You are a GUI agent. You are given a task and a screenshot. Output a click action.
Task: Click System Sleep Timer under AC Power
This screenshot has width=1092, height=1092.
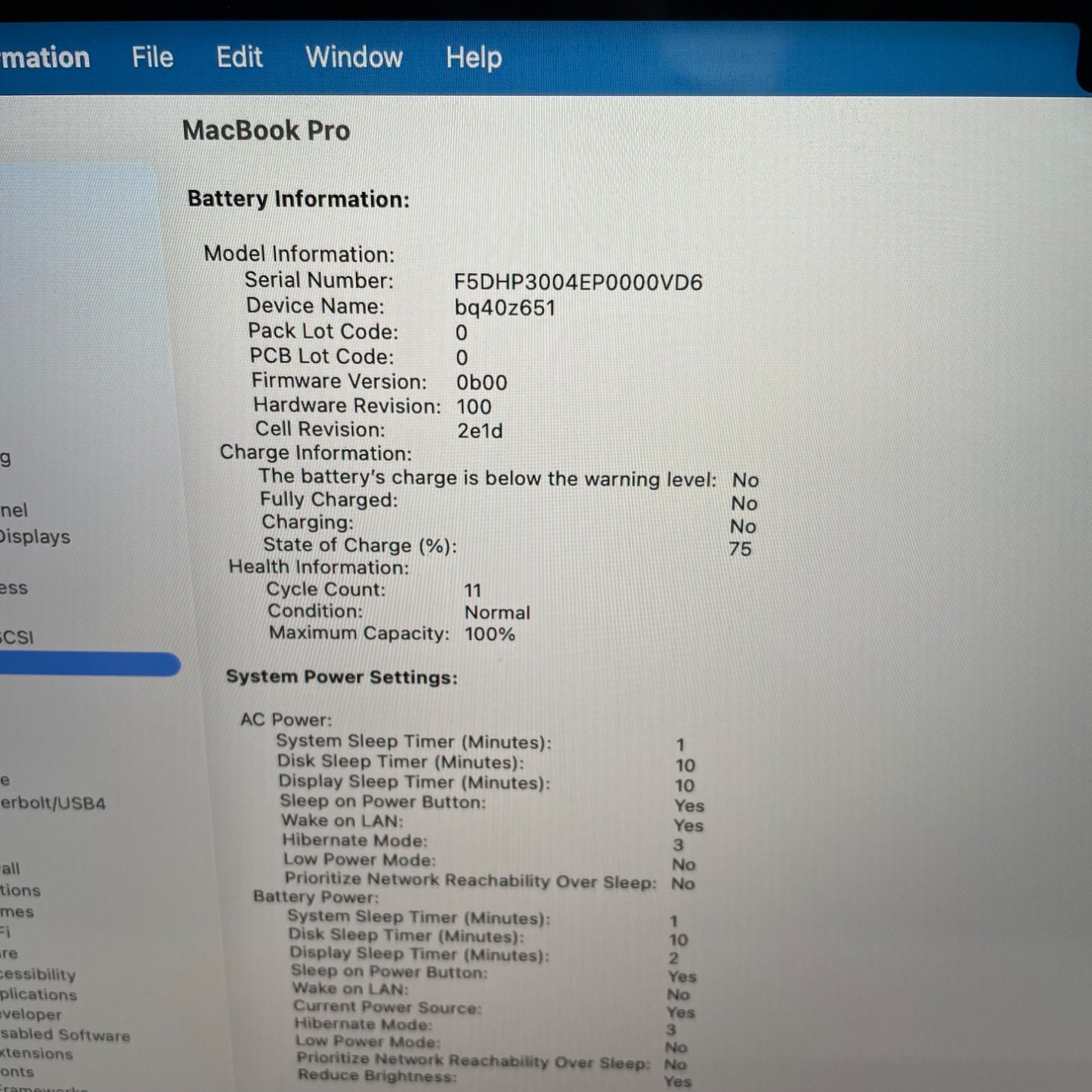click(413, 742)
